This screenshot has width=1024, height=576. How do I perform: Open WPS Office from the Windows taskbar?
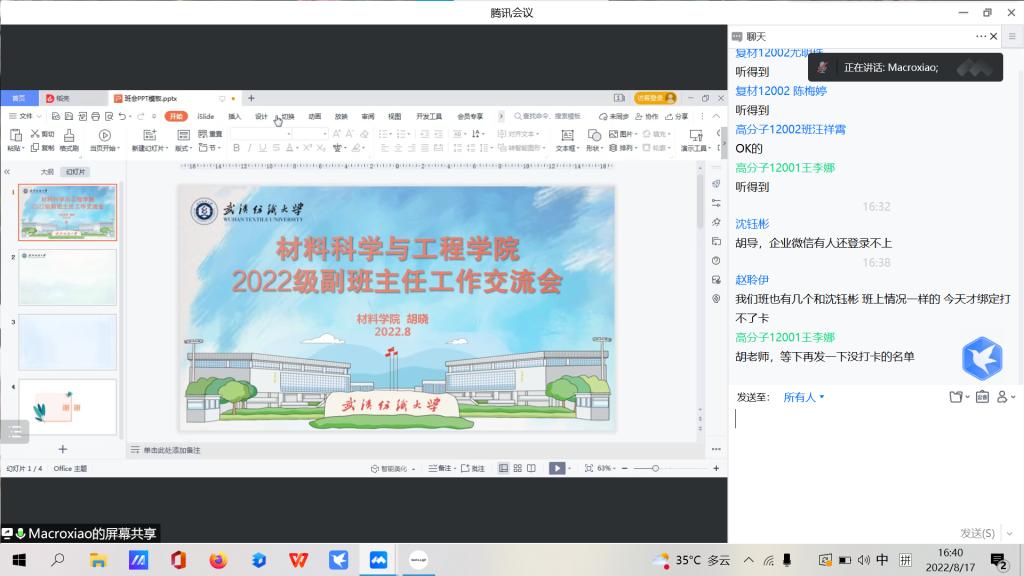click(298, 559)
